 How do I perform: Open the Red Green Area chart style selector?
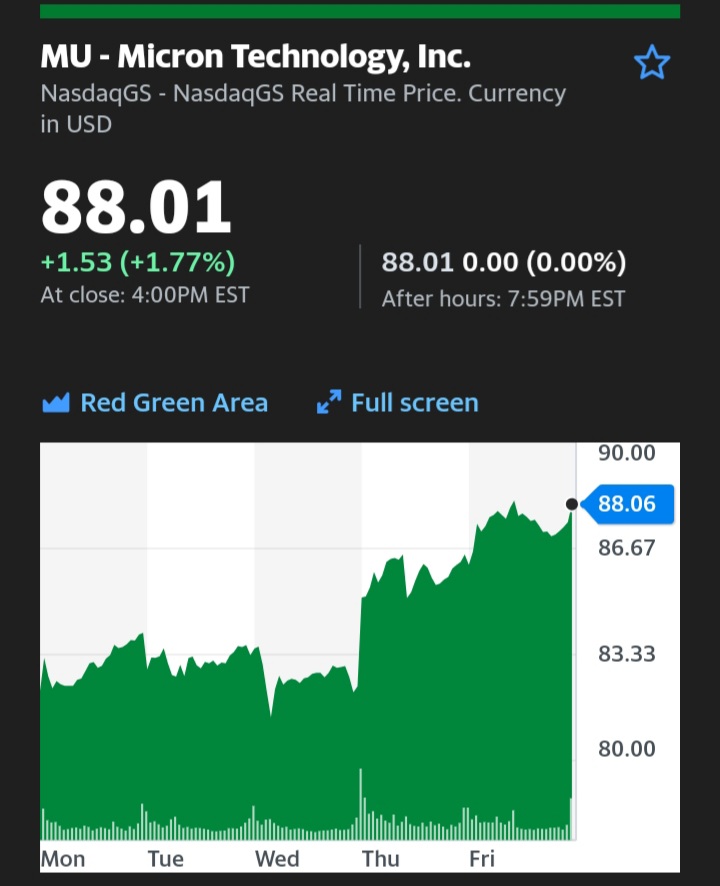[x=173, y=403]
